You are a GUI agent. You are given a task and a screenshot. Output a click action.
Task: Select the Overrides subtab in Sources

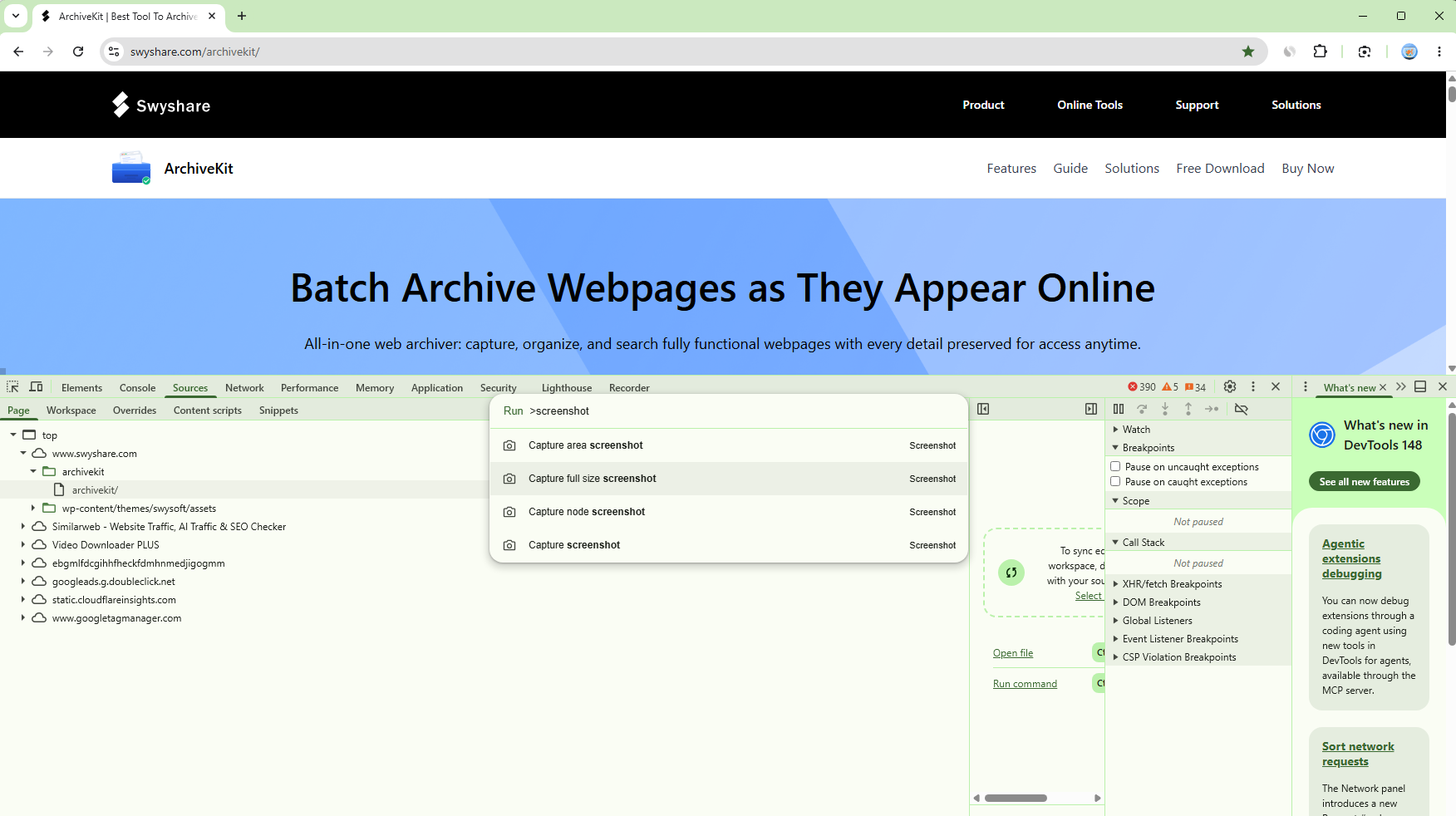[135, 410]
